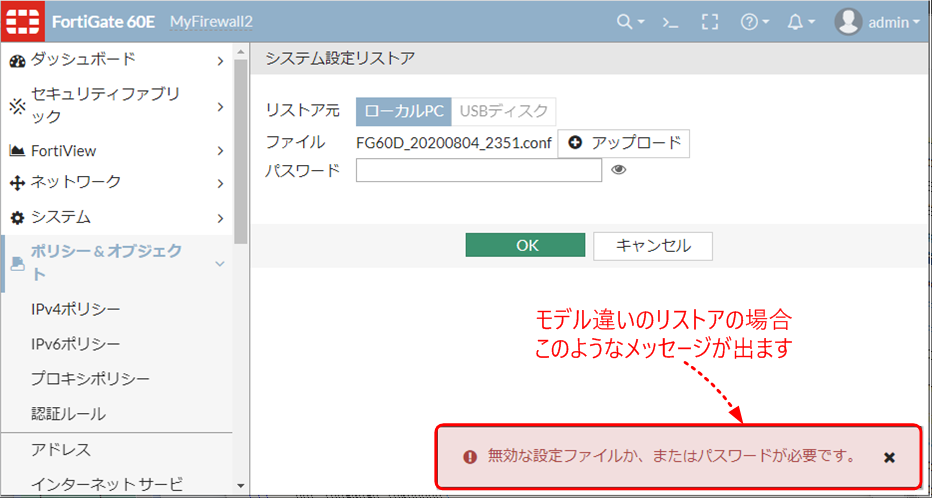
Task: Dismiss the error message with X
Action: point(889,458)
